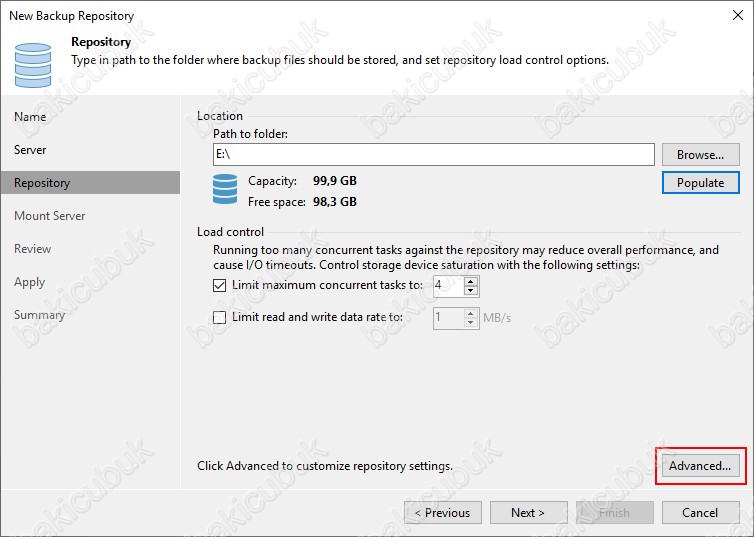Select the Summary wizard step
754x537 pixels.
tap(39, 315)
